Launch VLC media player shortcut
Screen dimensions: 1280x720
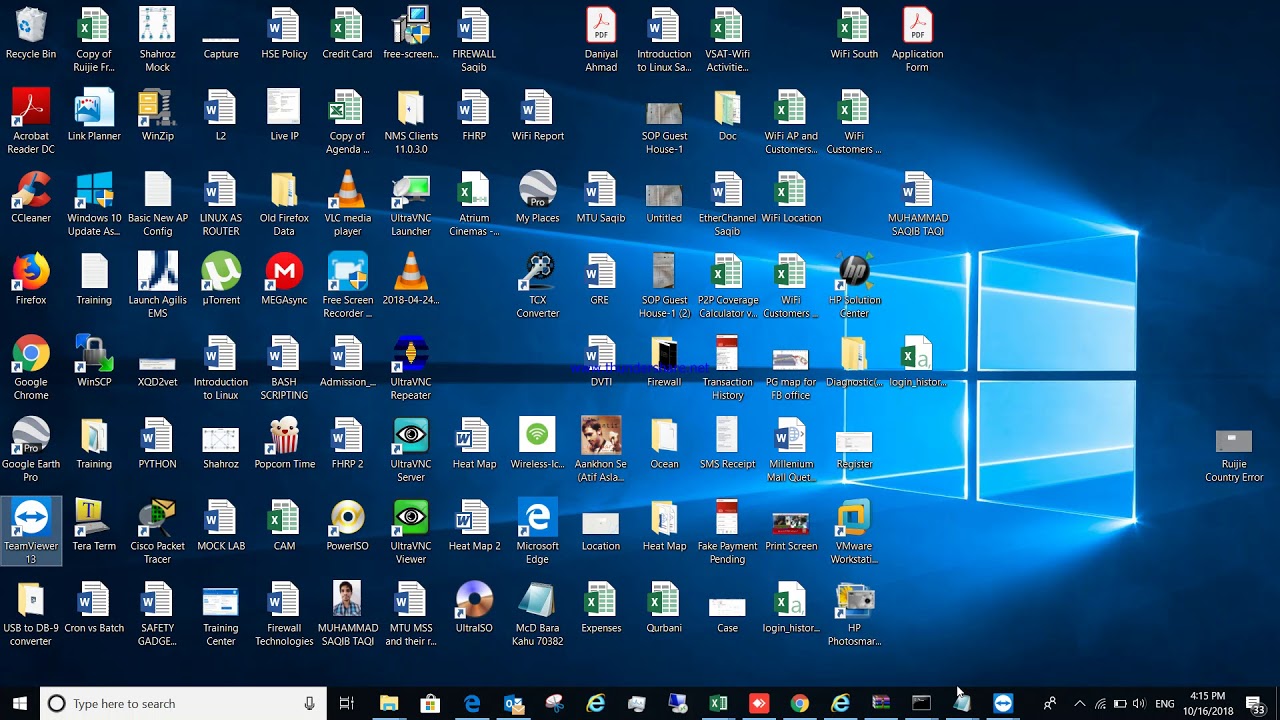[347, 204]
